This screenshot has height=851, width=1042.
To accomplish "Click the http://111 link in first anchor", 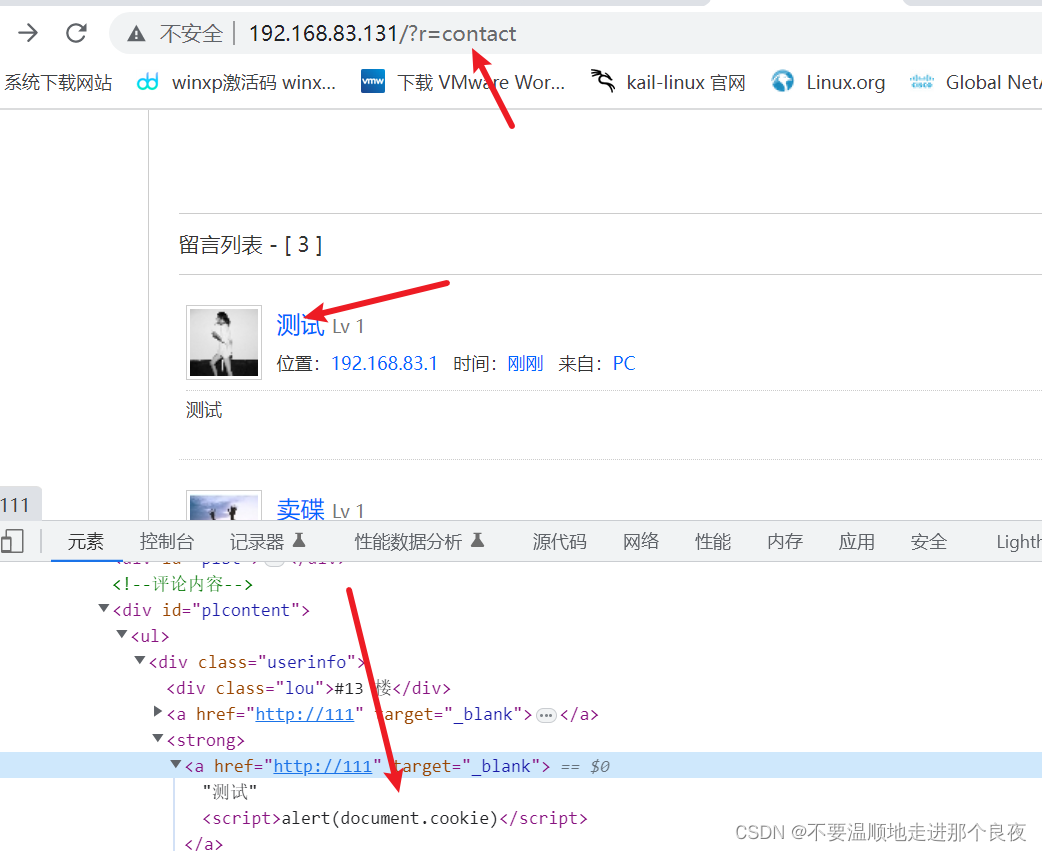I will [x=305, y=714].
